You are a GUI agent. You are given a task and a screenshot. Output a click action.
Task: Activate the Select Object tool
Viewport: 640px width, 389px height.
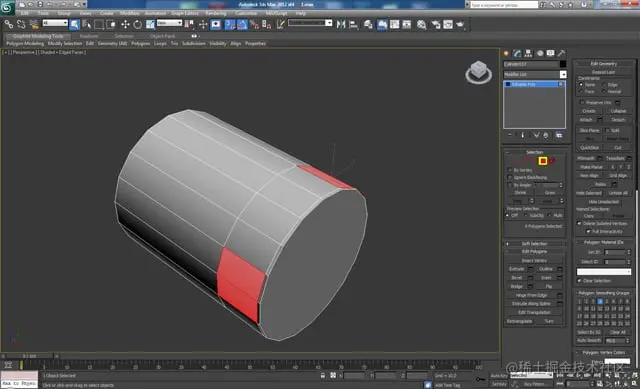(x=75, y=24)
